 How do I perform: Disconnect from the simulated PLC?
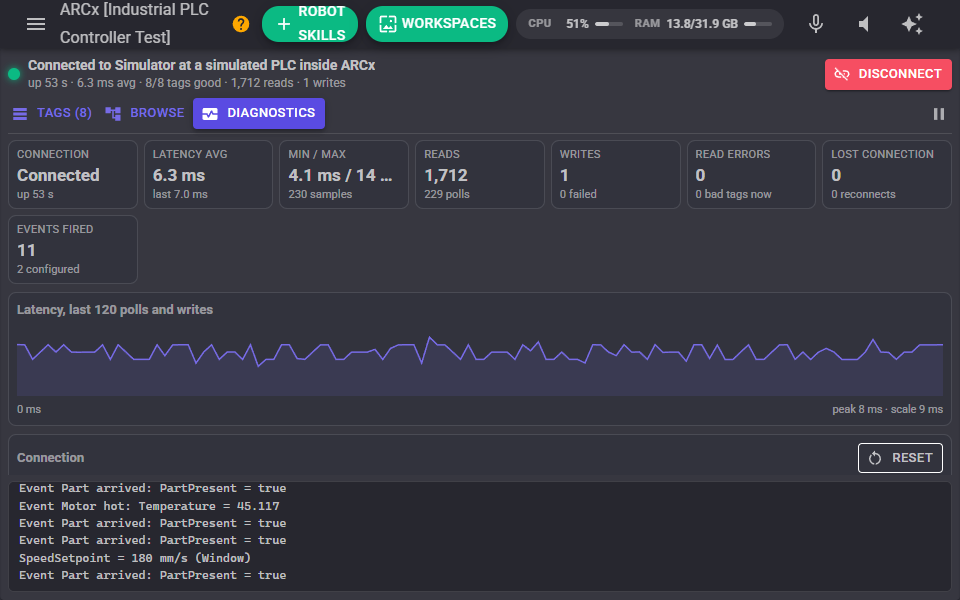[888, 74]
